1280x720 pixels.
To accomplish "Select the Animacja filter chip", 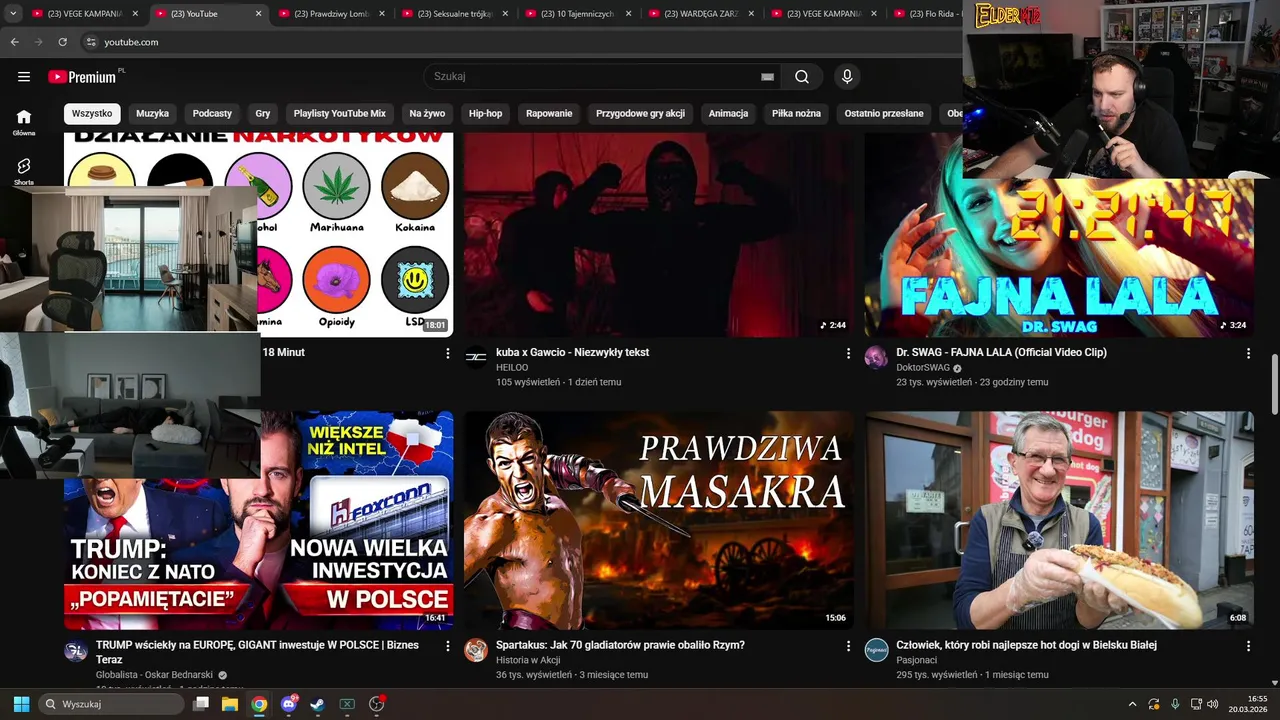I will coord(728,114).
